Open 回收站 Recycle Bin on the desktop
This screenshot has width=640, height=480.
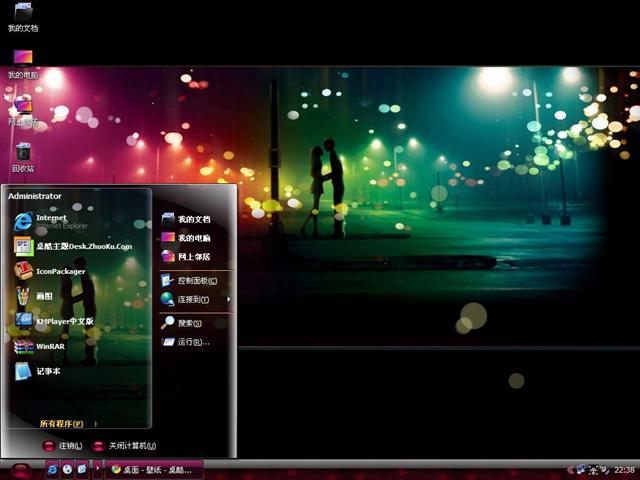(23, 156)
